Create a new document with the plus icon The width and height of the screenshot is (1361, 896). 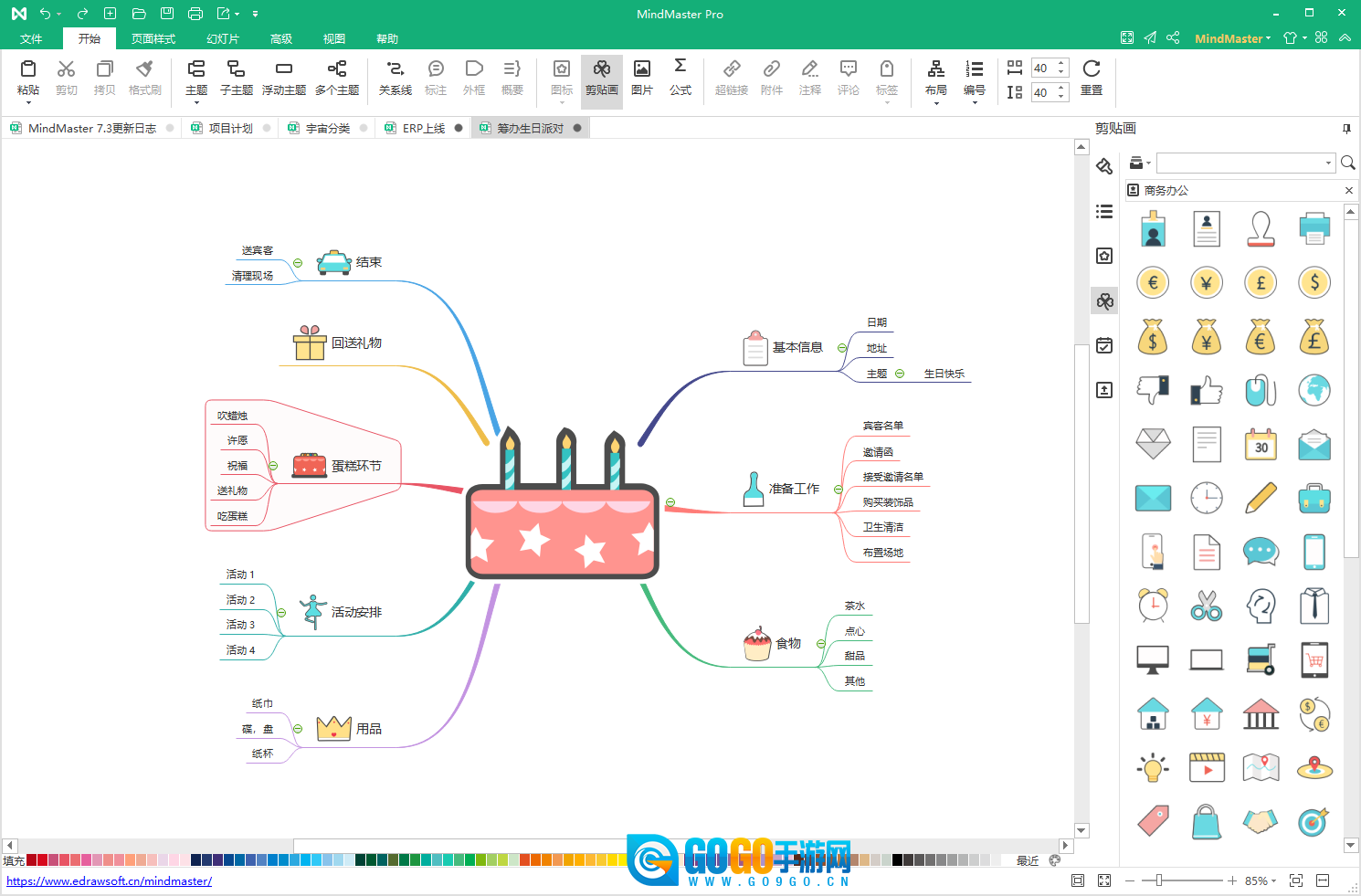click(x=110, y=14)
